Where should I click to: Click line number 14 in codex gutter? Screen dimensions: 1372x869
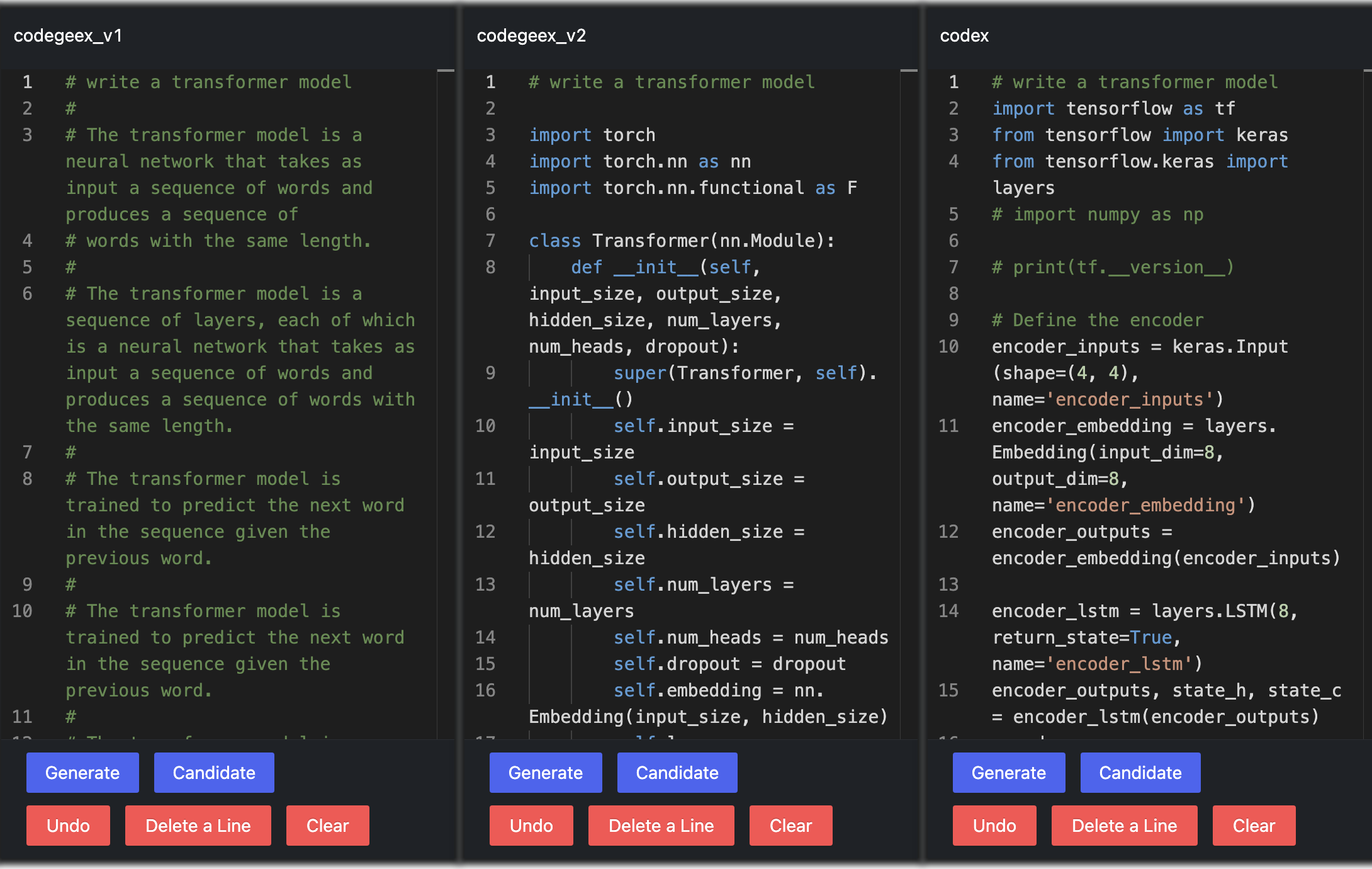[948, 611]
